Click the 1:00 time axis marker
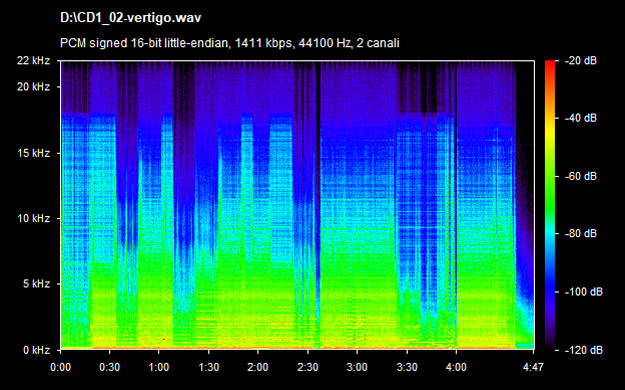The image size is (625, 390). click(159, 367)
